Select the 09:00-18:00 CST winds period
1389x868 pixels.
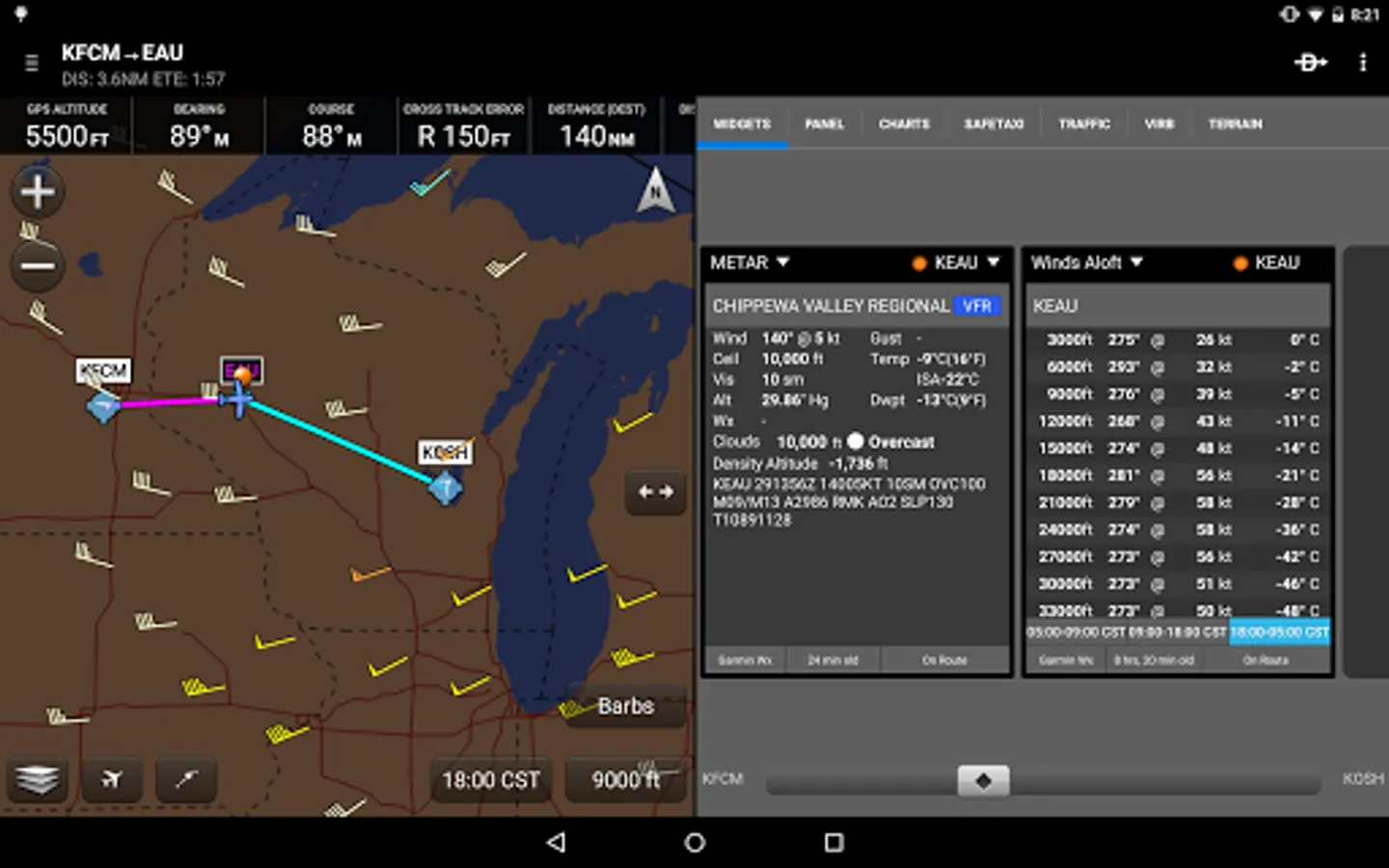click(x=1178, y=632)
